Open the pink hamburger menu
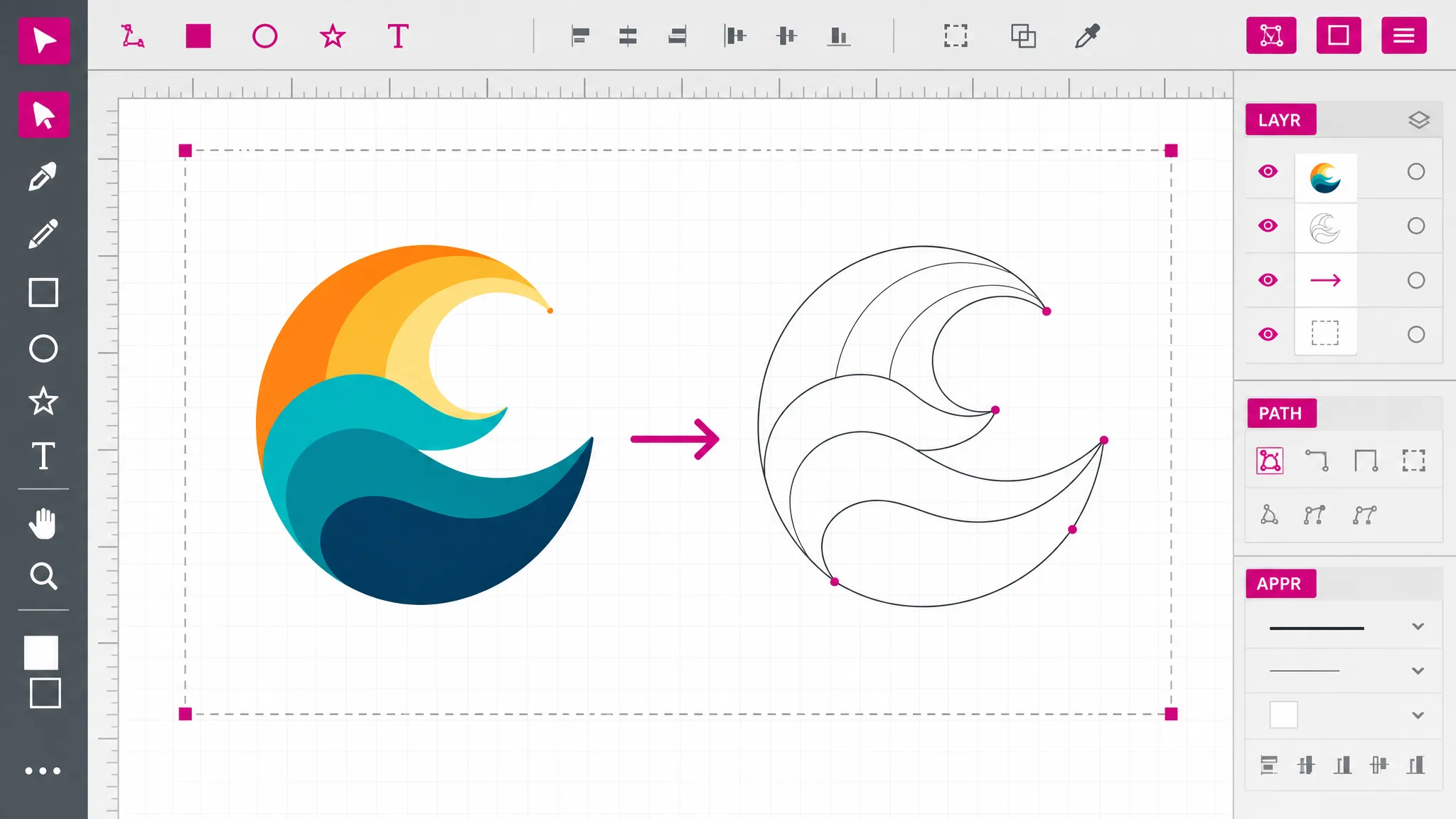Screen dimensions: 1456x819 pos(1404,36)
